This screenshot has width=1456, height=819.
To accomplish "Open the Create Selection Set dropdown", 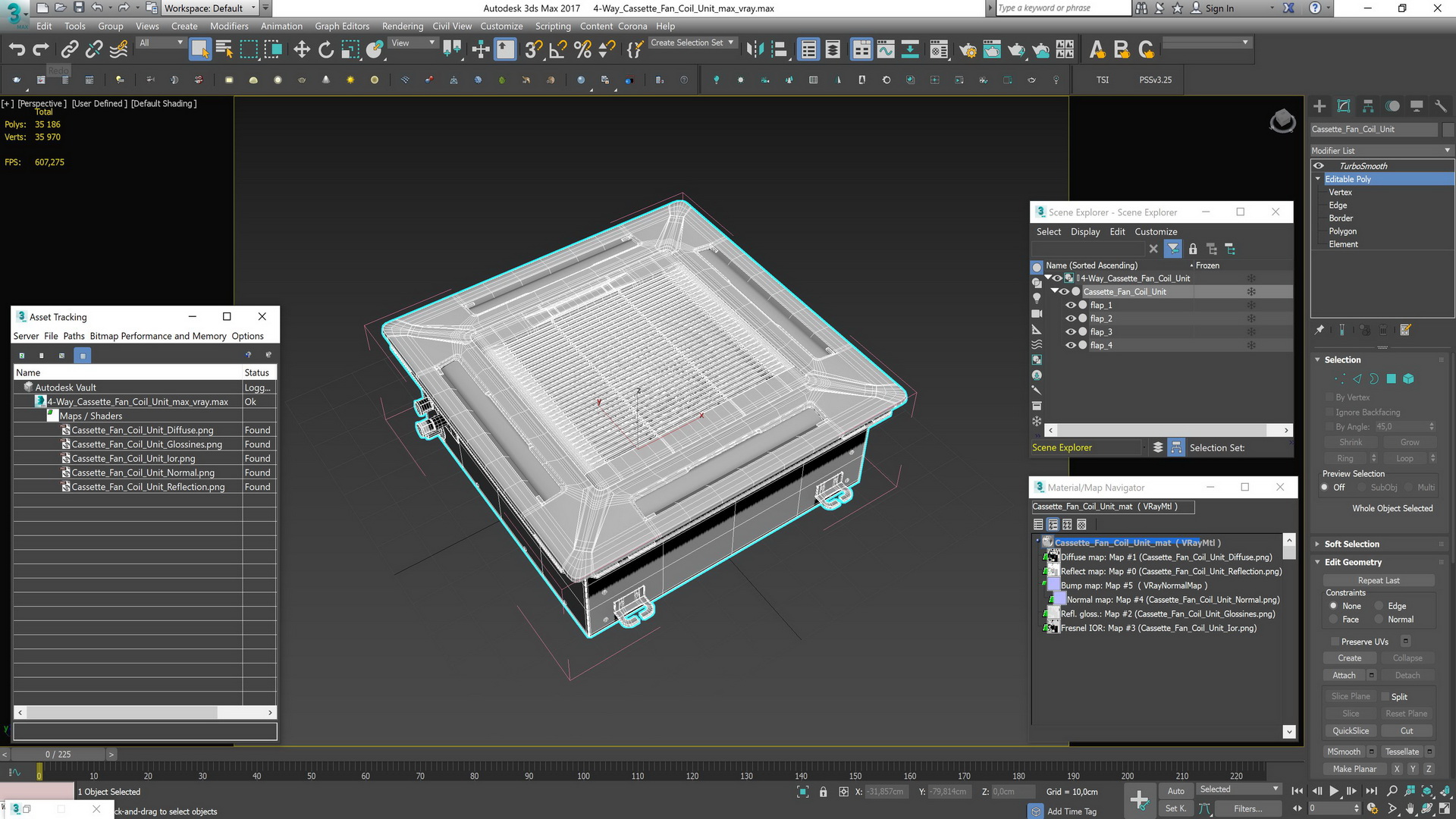I will coord(692,43).
